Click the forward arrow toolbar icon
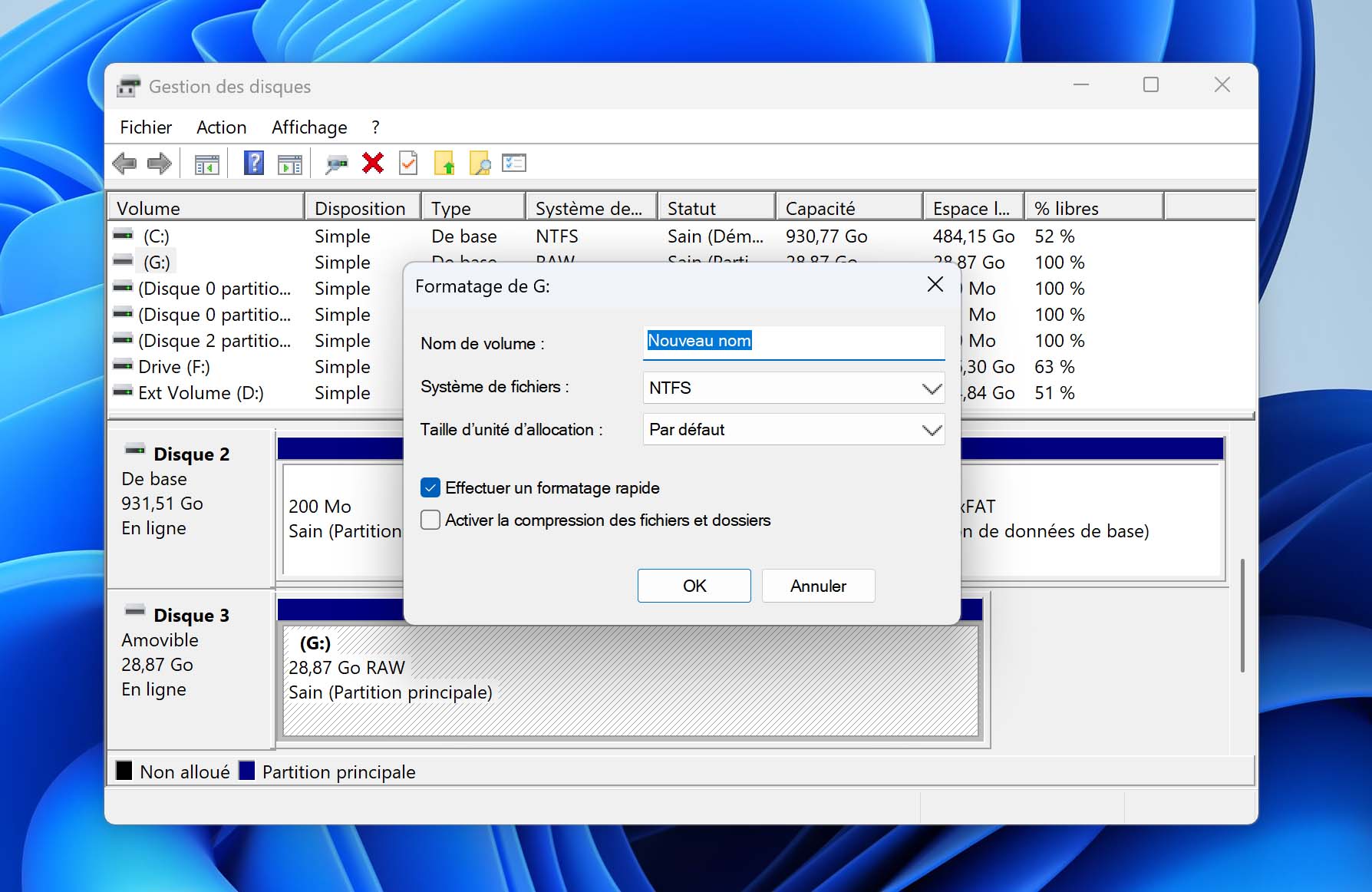This screenshot has height=892, width=1372. coord(160,164)
